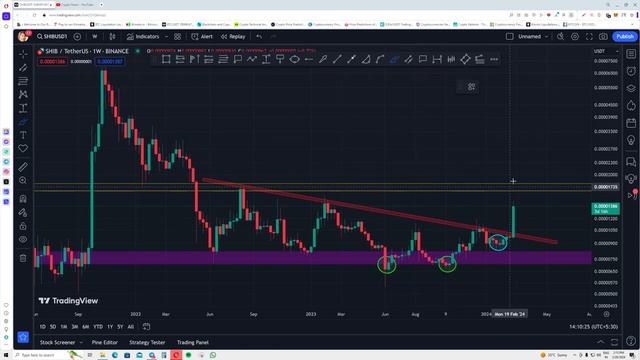Open the layout setup square icon
The width and height of the screenshot is (640, 360).
tap(509, 37)
